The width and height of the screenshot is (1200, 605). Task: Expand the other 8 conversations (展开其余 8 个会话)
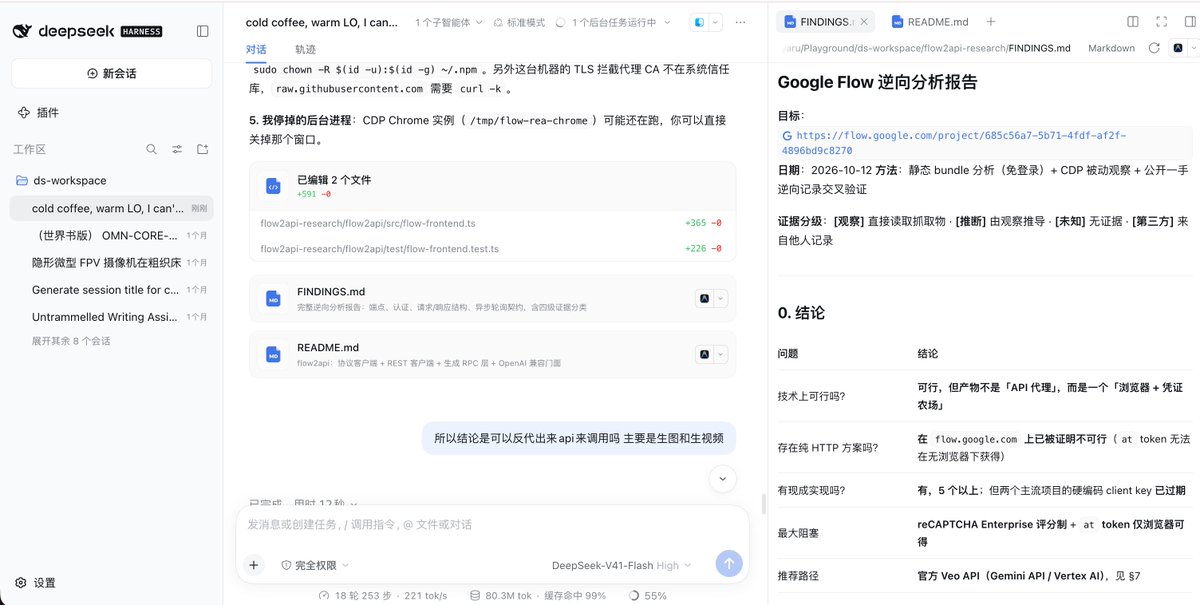point(71,341)
